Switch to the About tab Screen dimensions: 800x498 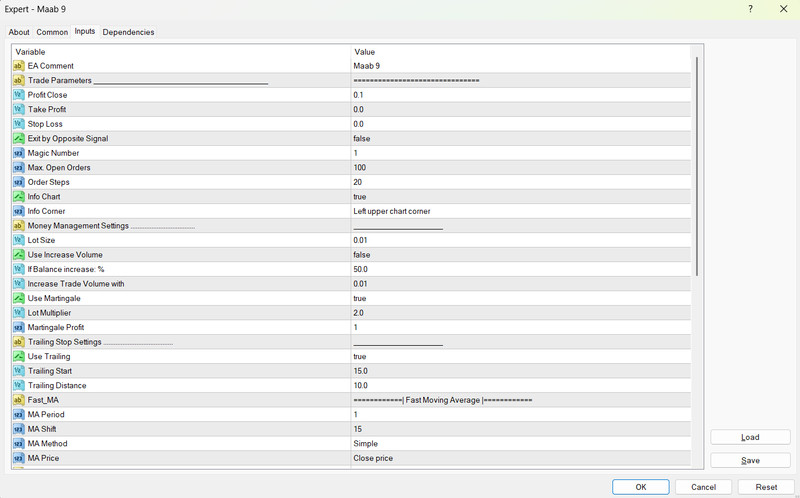point(19,32)
